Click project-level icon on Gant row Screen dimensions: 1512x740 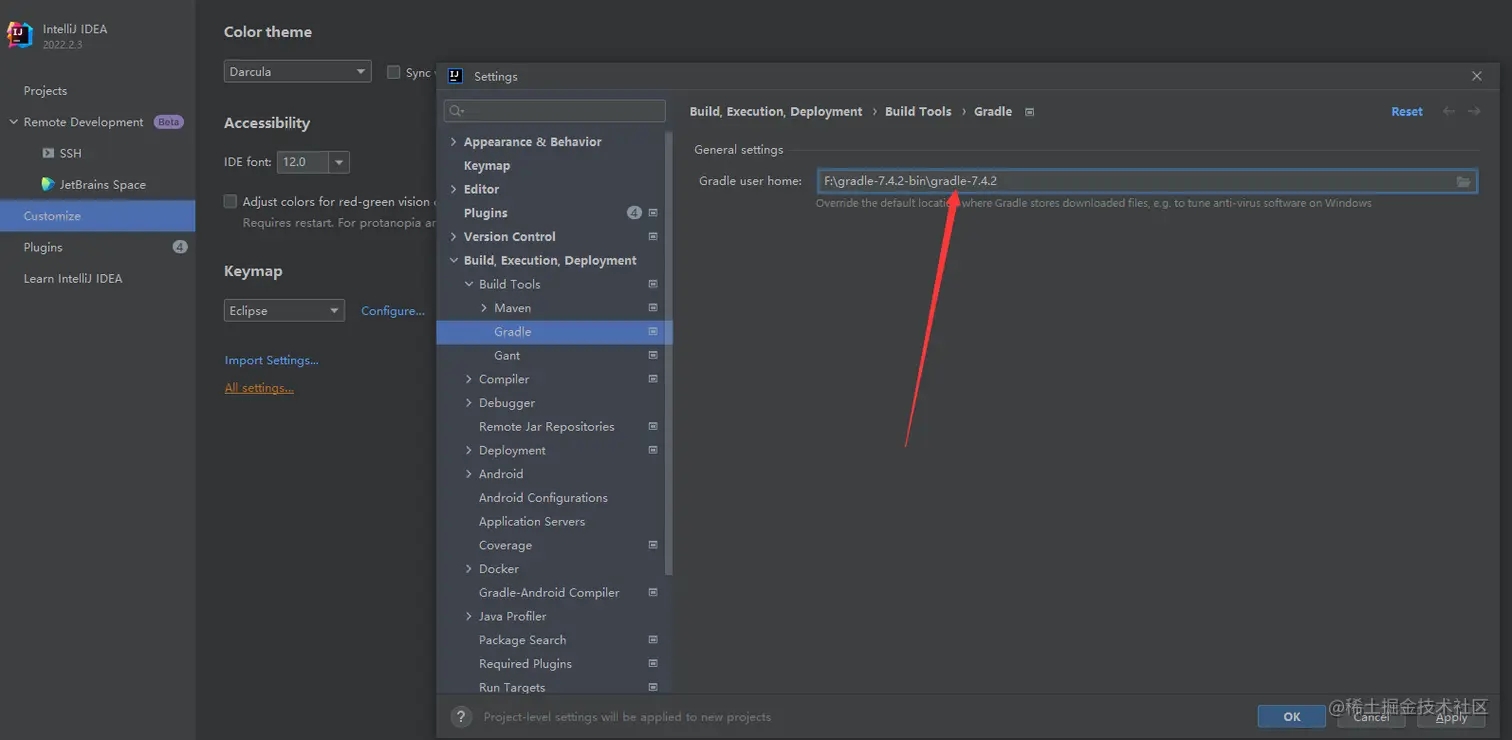[653, 355]
